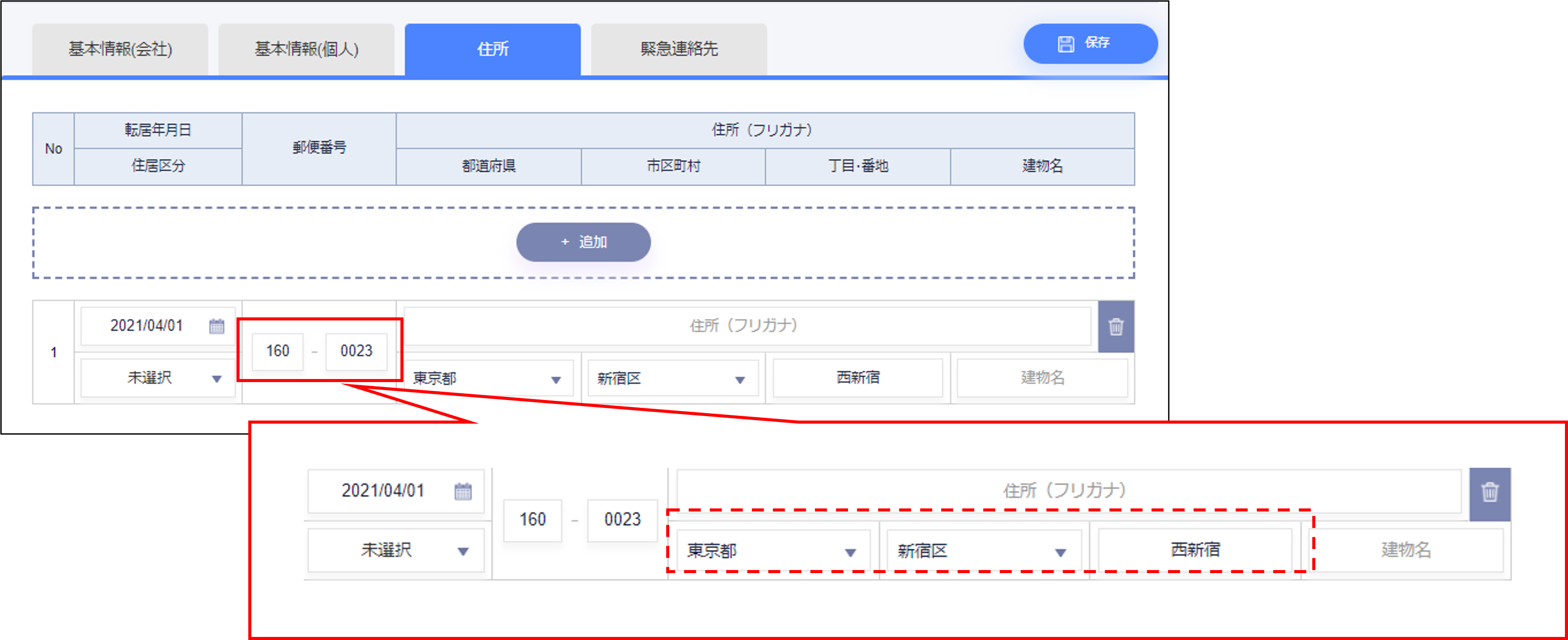The height and width of the screenshot is (640, 1568).
Task: Click the postal code field containing 160
Action: (278, 351)
